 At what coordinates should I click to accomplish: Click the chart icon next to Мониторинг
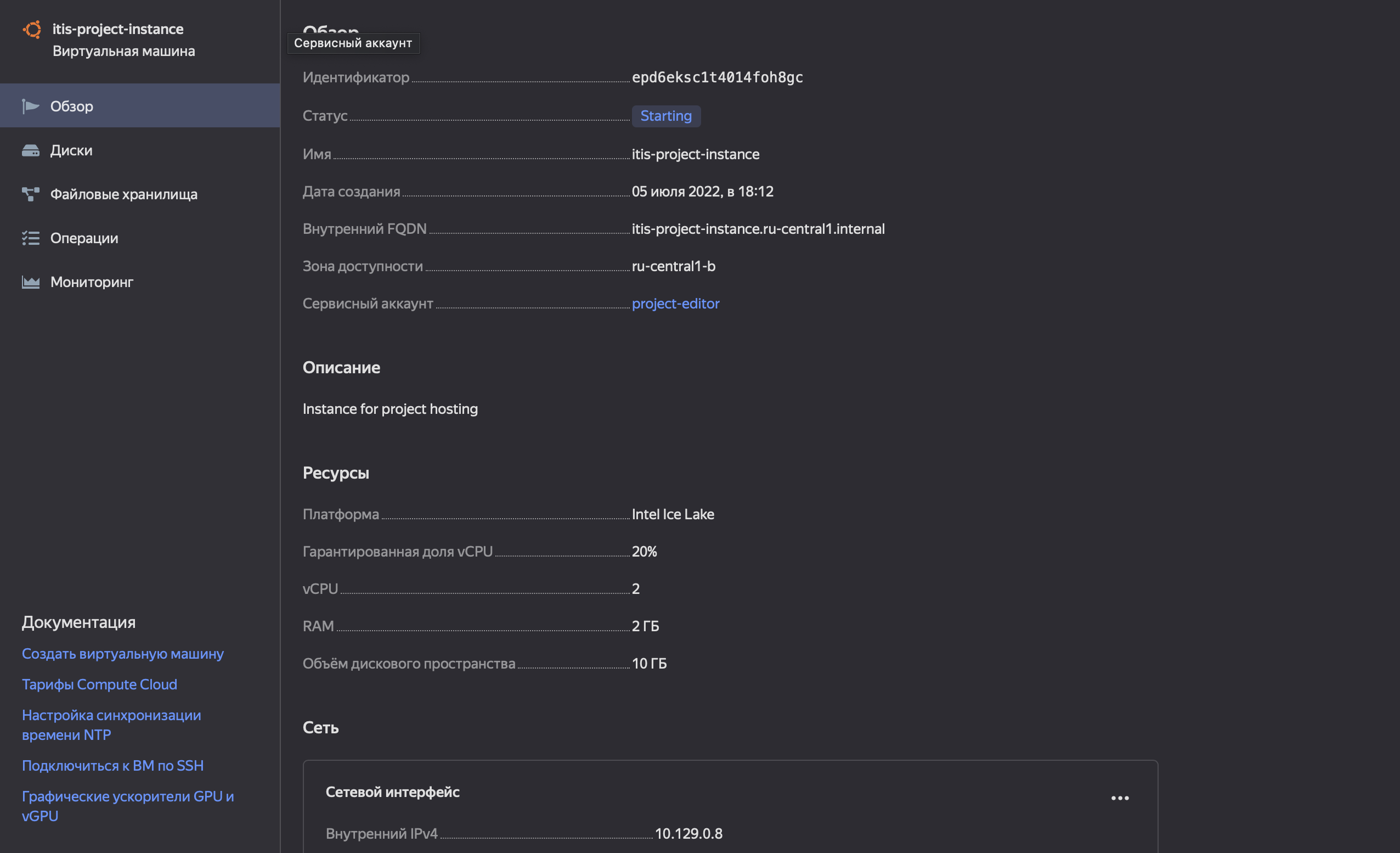31,282
